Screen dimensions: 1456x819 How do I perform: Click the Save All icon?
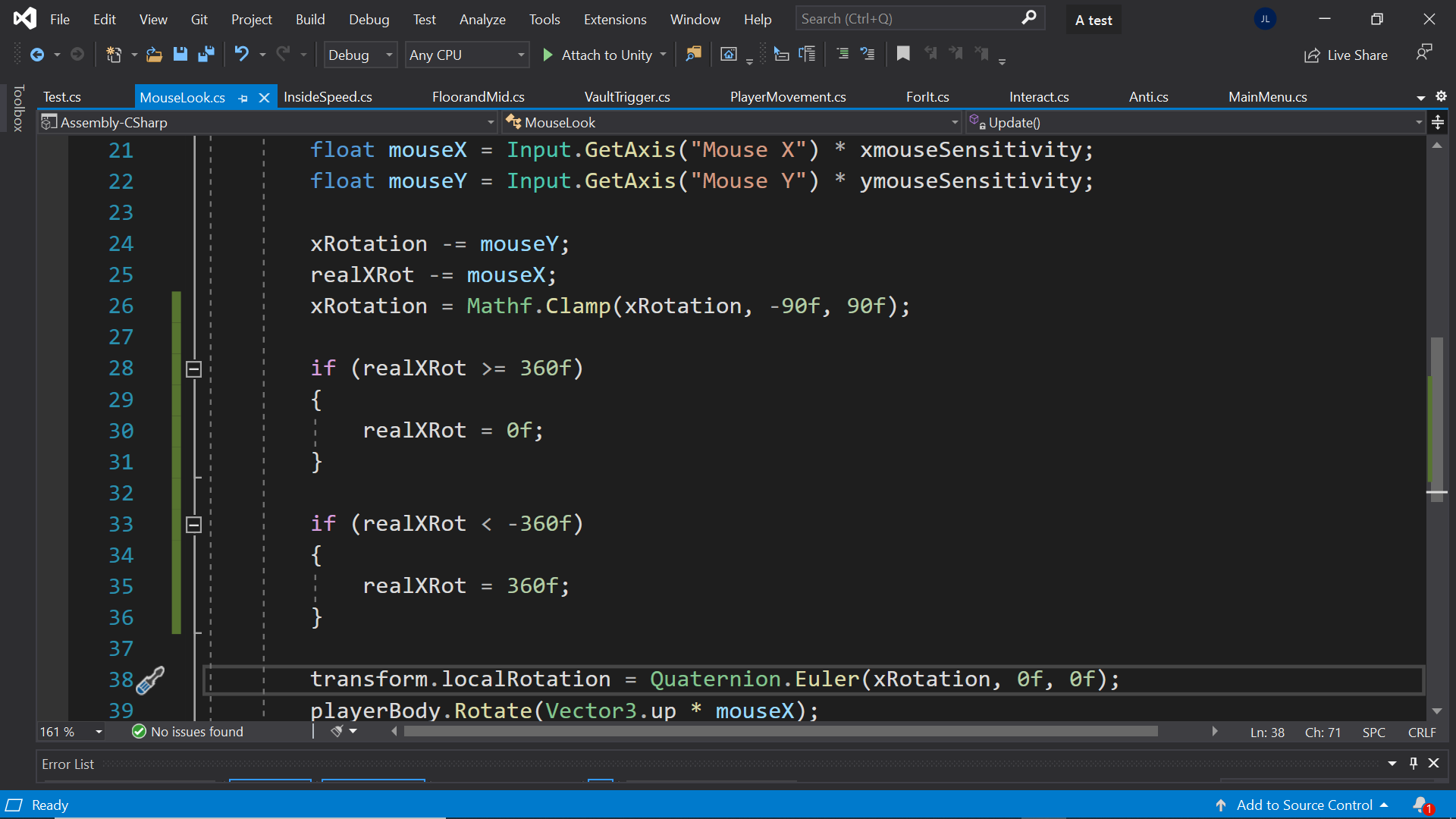206,55
